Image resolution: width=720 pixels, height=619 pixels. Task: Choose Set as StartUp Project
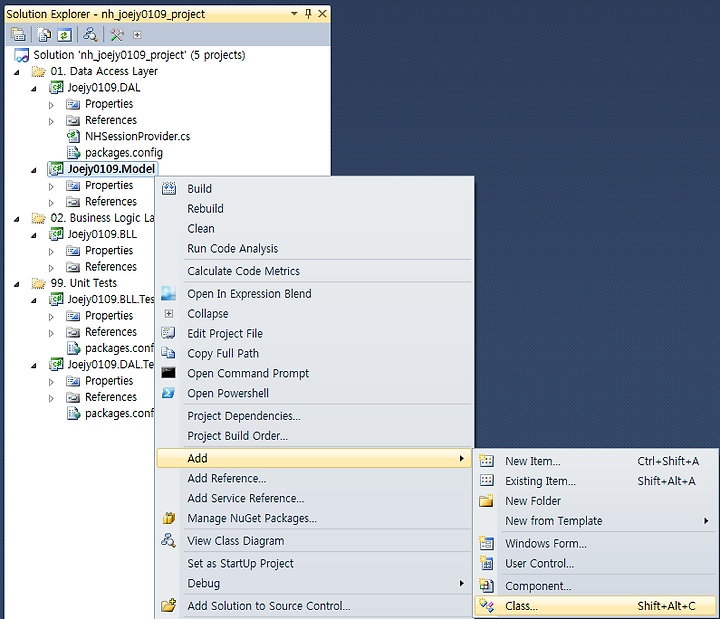pyautogui.click(x=315, y=563)
